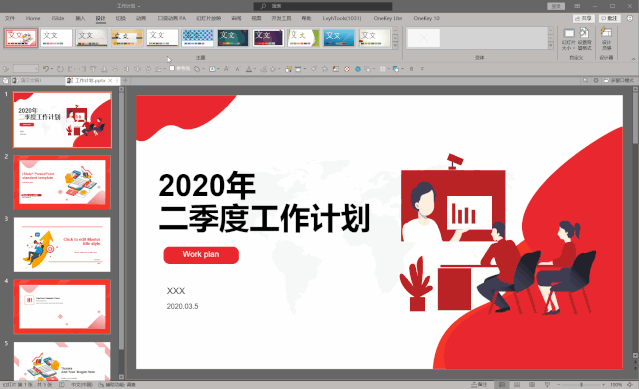Click the decrease font size icon
The width and height of the screenshot is (639, 389).
point(238,69)
